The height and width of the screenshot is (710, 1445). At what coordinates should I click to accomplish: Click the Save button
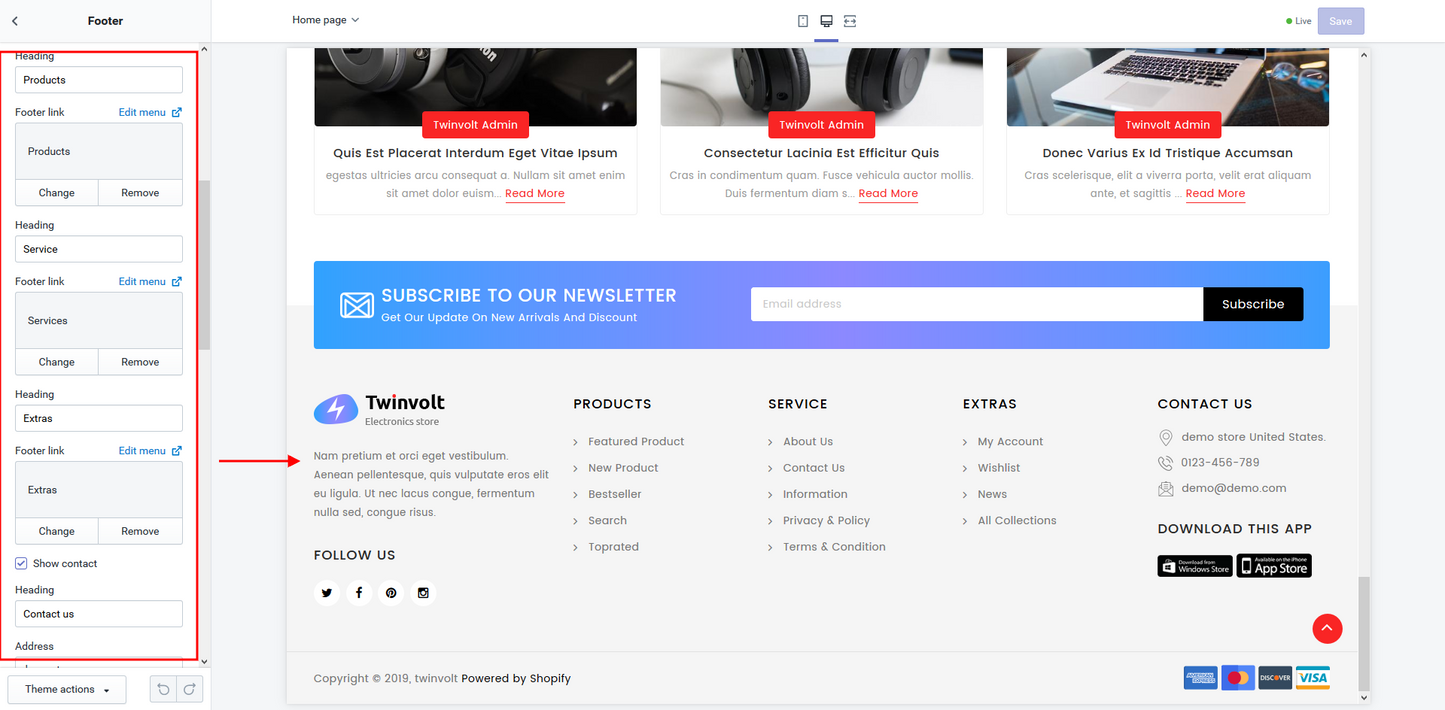pos(1340,20)
